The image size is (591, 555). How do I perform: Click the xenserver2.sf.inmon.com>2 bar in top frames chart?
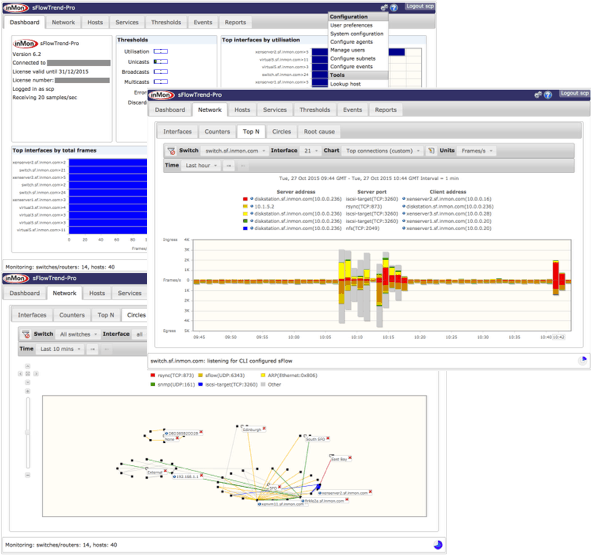coord(108,163)
